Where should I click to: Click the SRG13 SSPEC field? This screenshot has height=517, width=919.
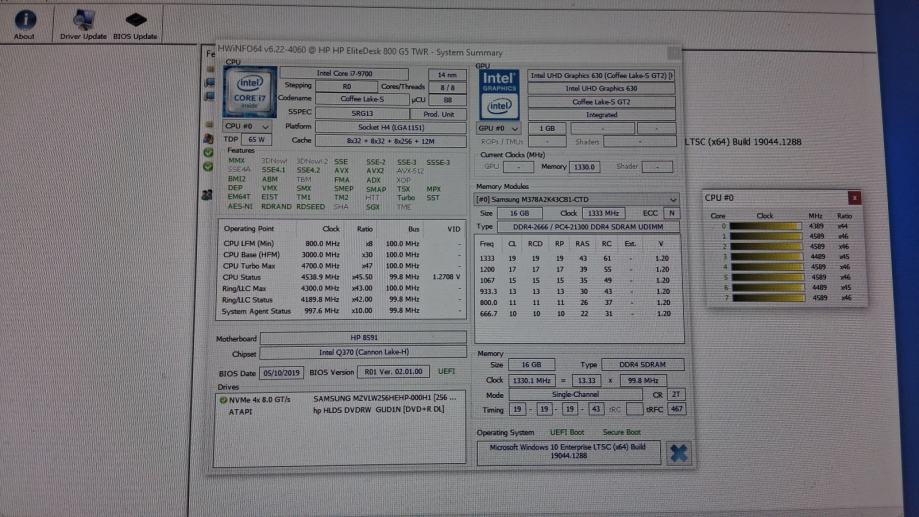pos(362,113)
